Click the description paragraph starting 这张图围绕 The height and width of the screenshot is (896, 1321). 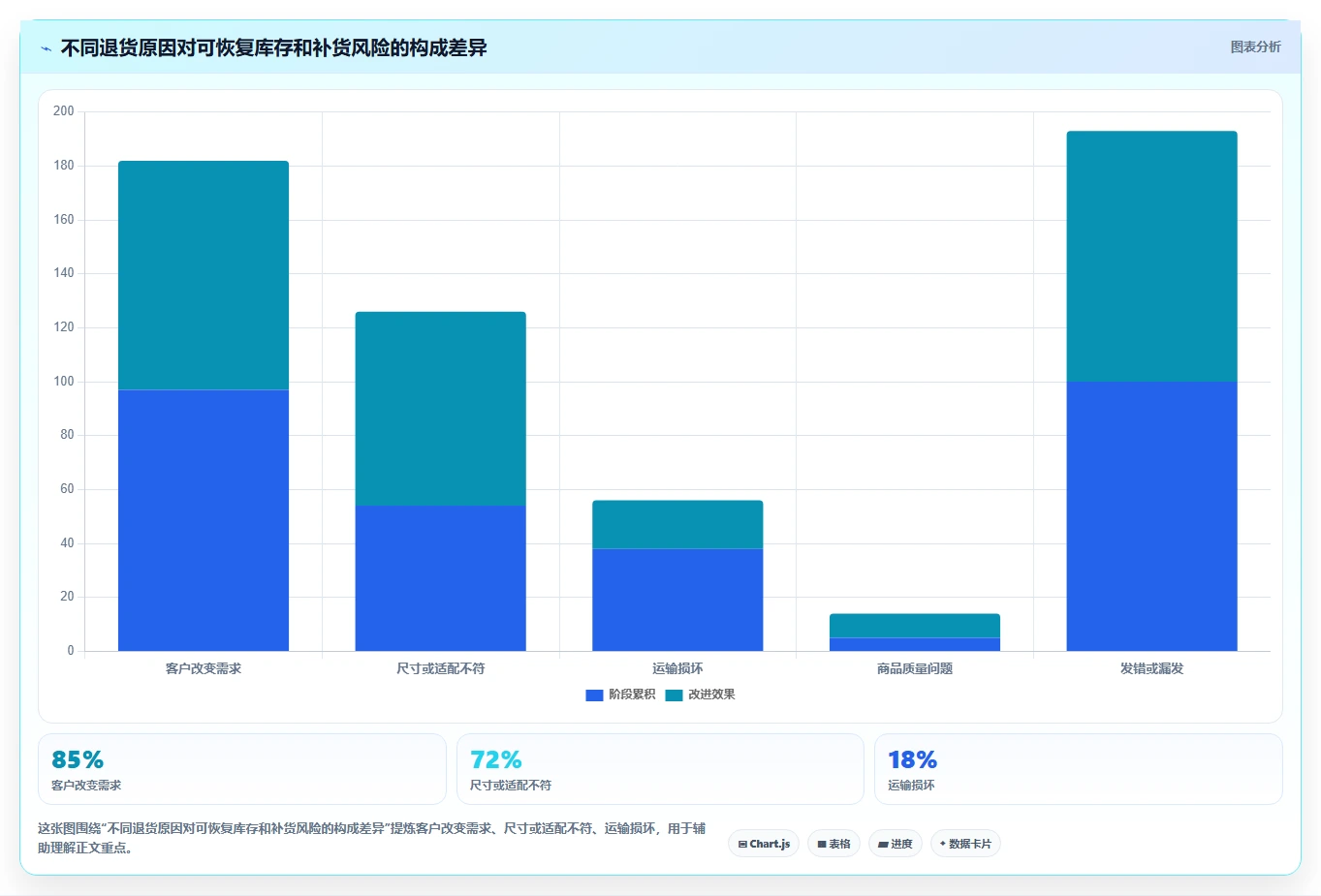point(372,838)
